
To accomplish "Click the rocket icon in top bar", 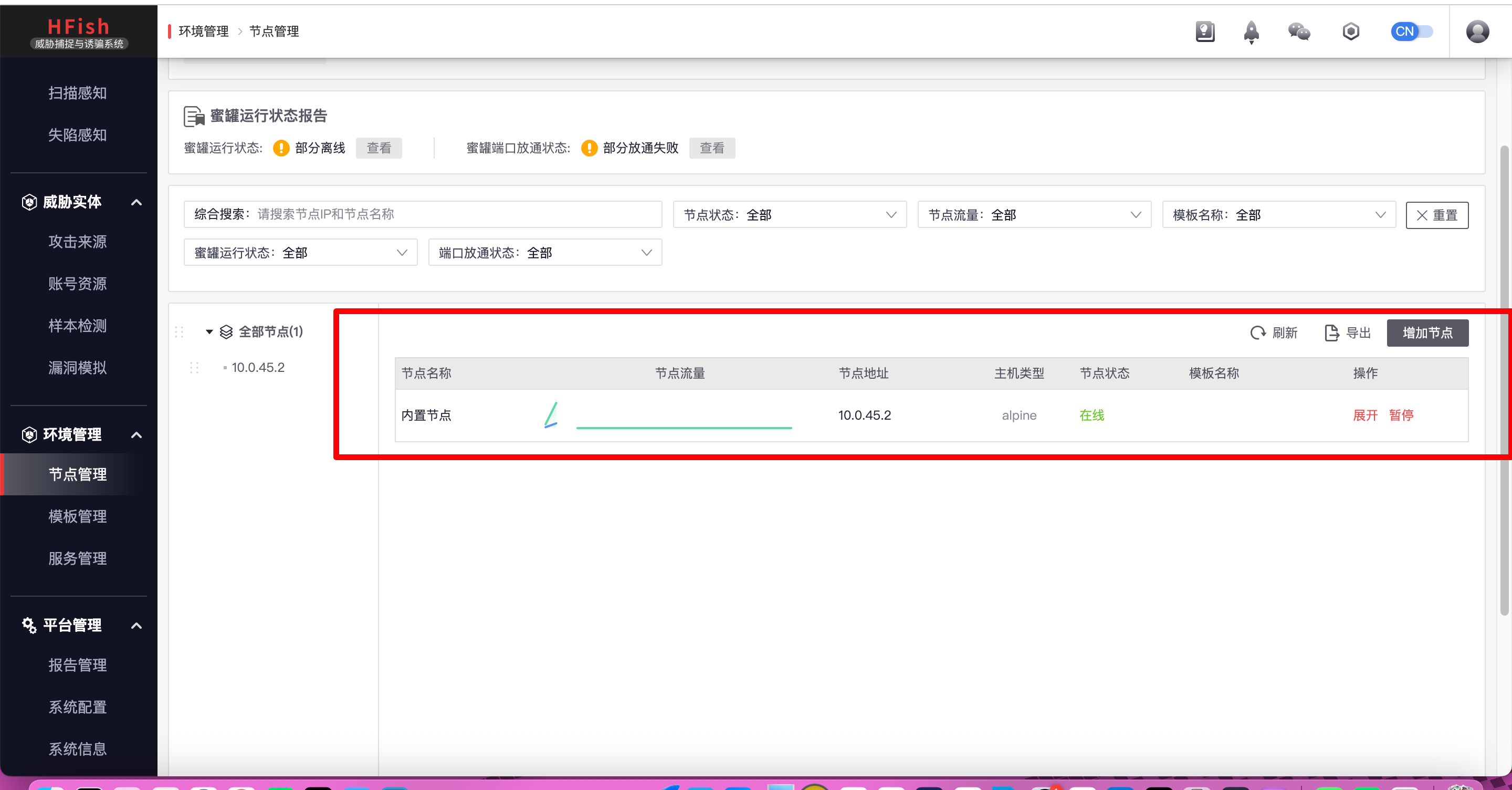I will pyautogui.click(x=1251, y=32).
